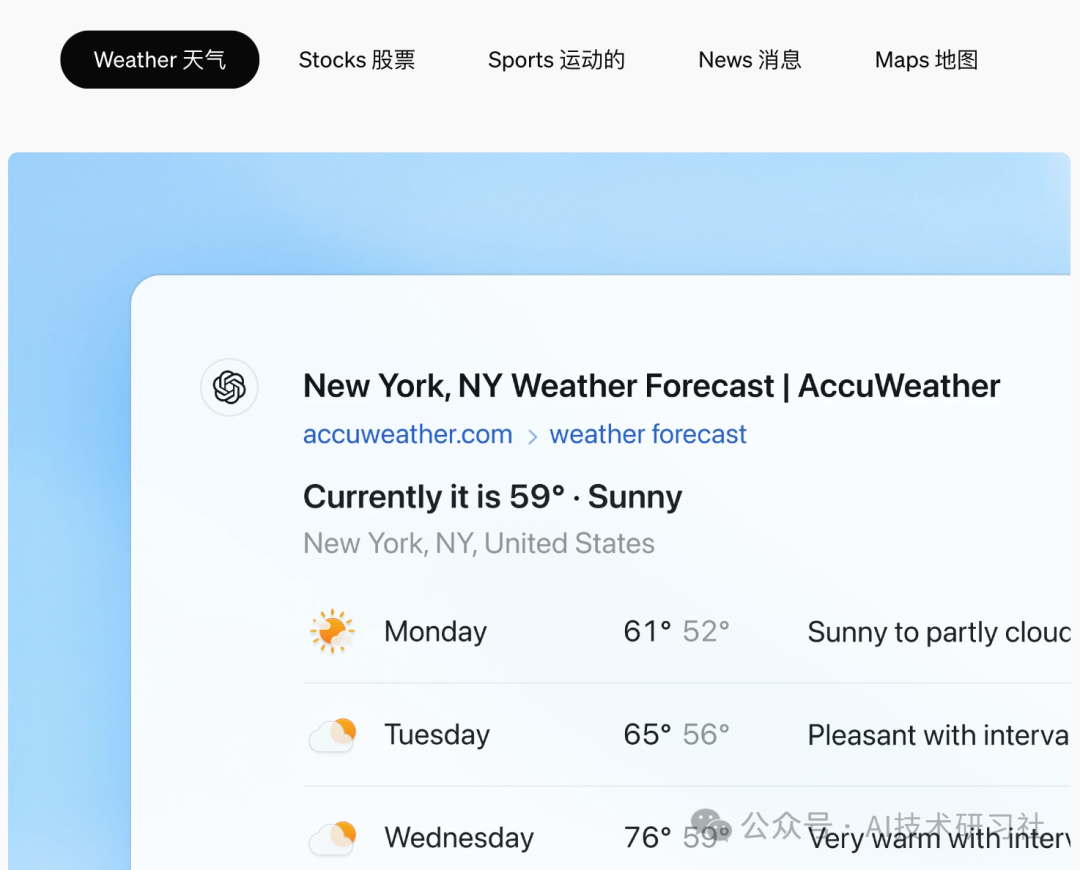
Task: Open the New York AccuWeather forecast title
Action: (x=652, y=386)
